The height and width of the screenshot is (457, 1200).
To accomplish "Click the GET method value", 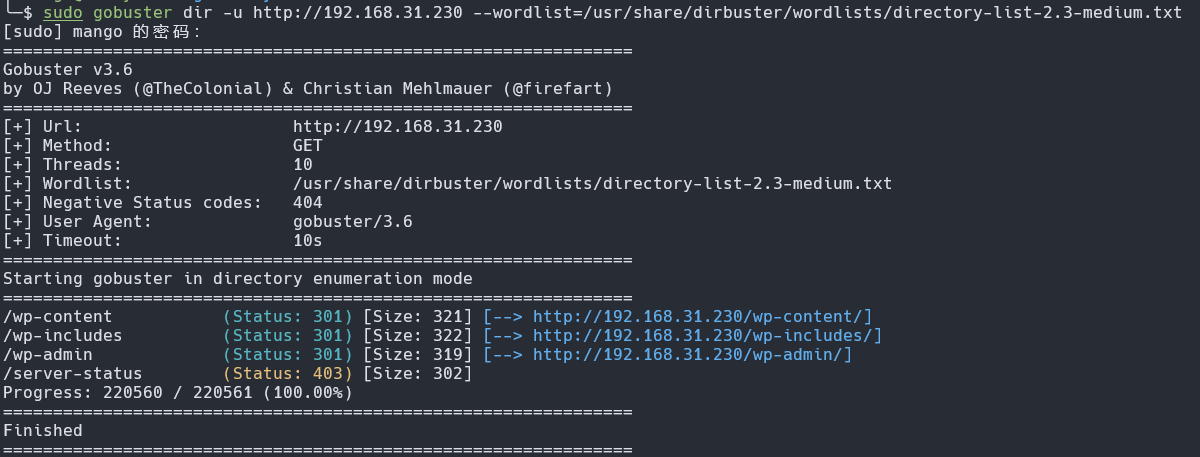I will point(308,146).
